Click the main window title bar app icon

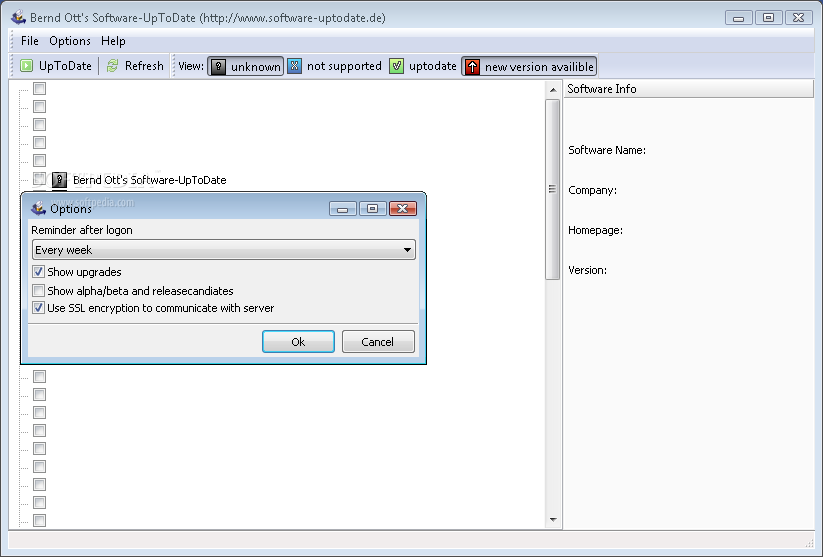(18, 17)
